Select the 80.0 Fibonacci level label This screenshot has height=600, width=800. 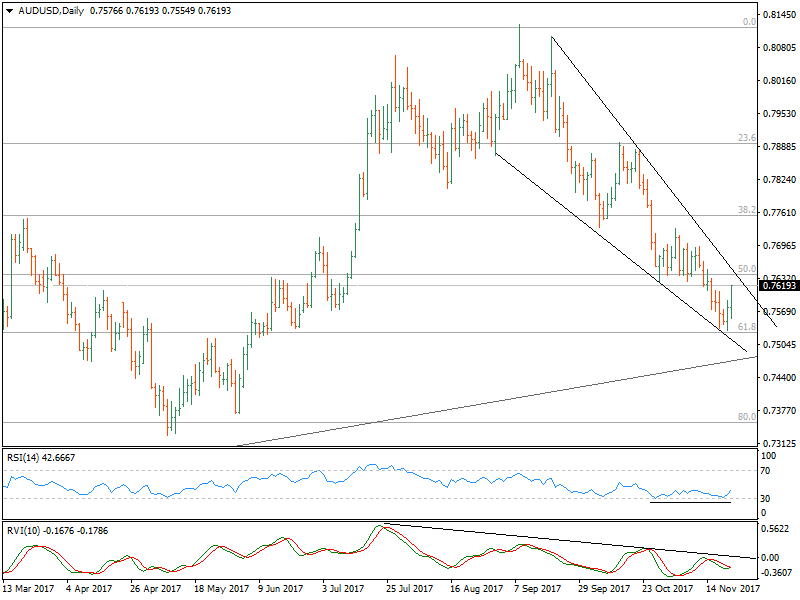(x=746, y=416)
